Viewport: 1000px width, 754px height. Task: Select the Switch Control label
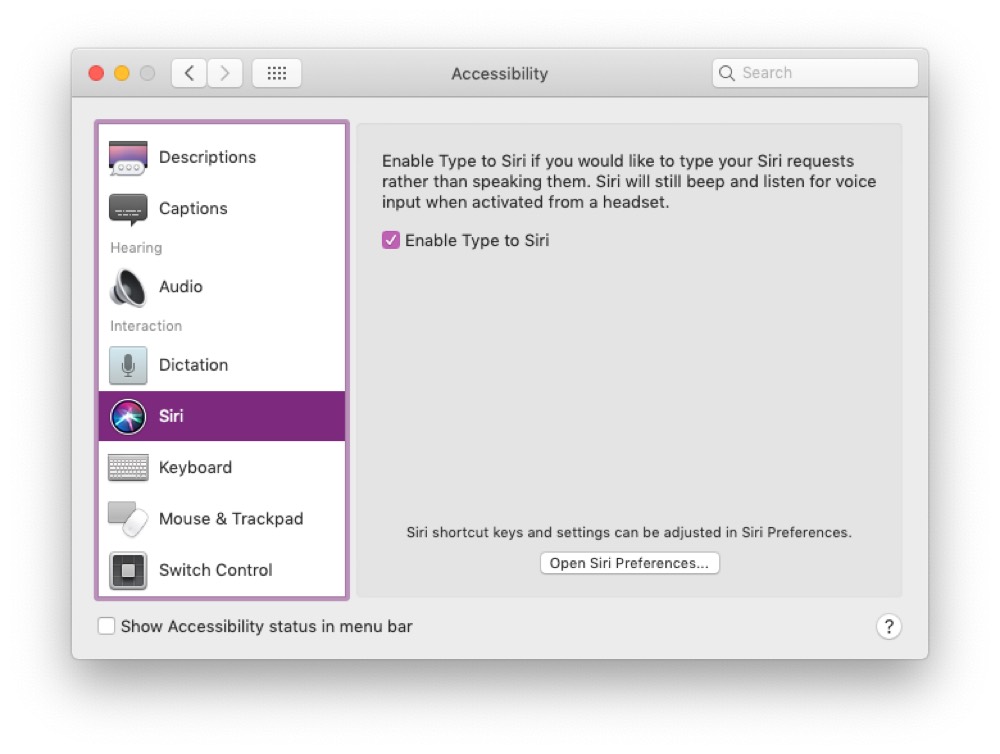point(216,570)
